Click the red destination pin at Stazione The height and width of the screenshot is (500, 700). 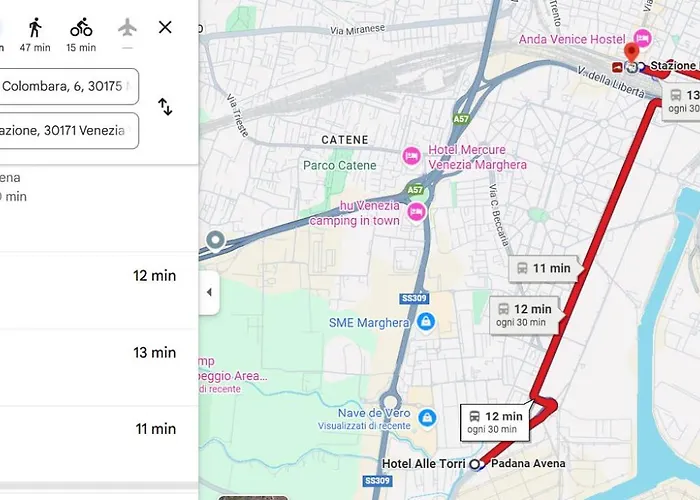click(x=631, y=53)
